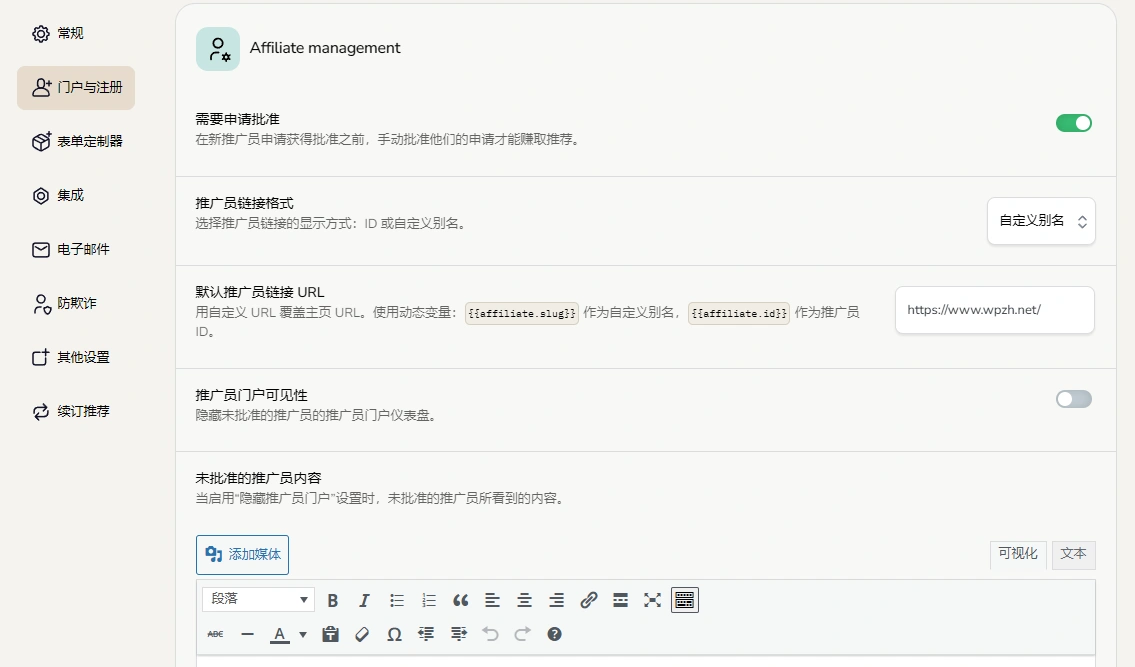
Task: Open the 段落 paragraph format dropdown
Action: coord(257,600)
